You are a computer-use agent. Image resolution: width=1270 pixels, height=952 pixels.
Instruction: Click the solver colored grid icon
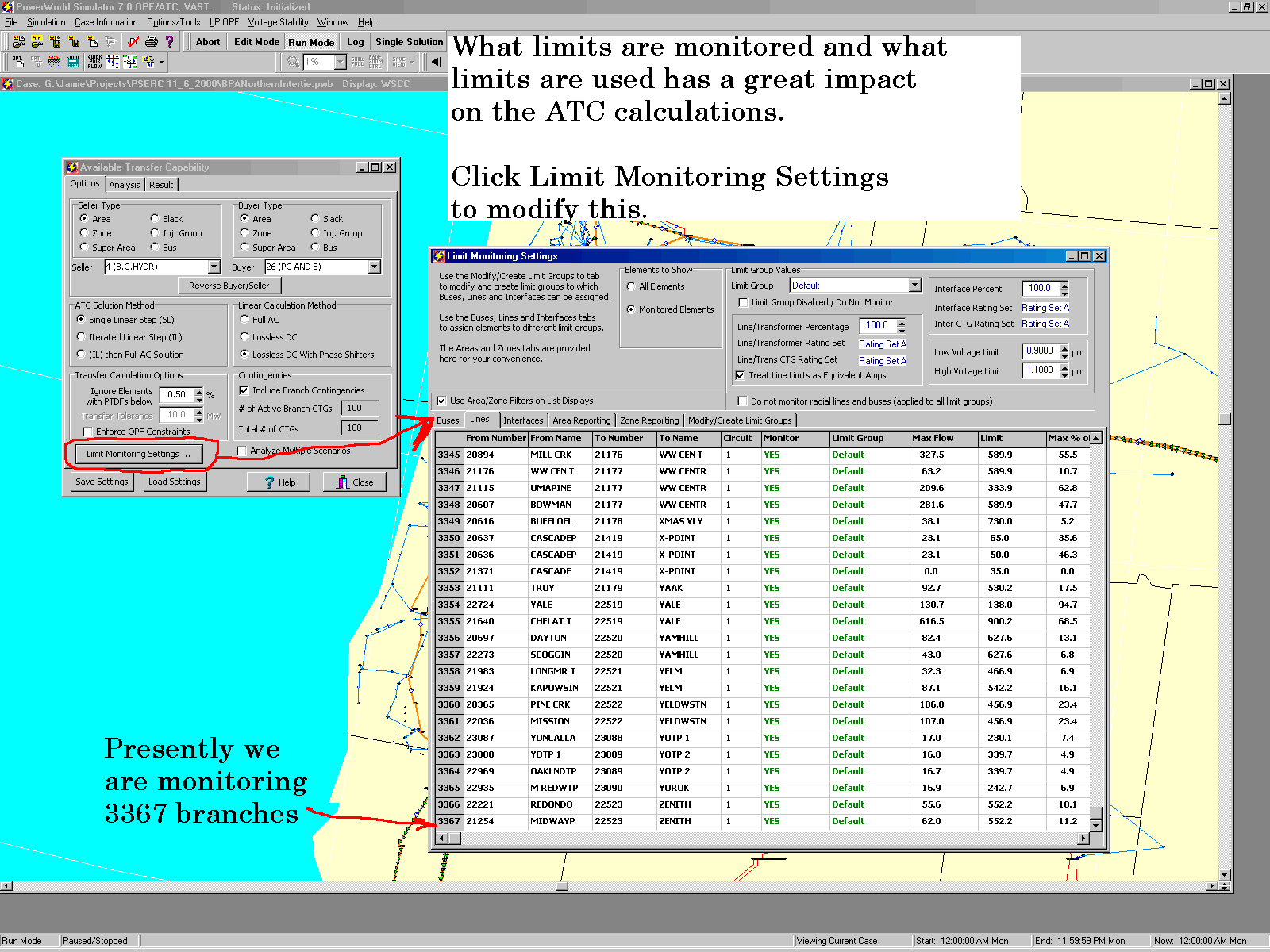tap(55, 61)
